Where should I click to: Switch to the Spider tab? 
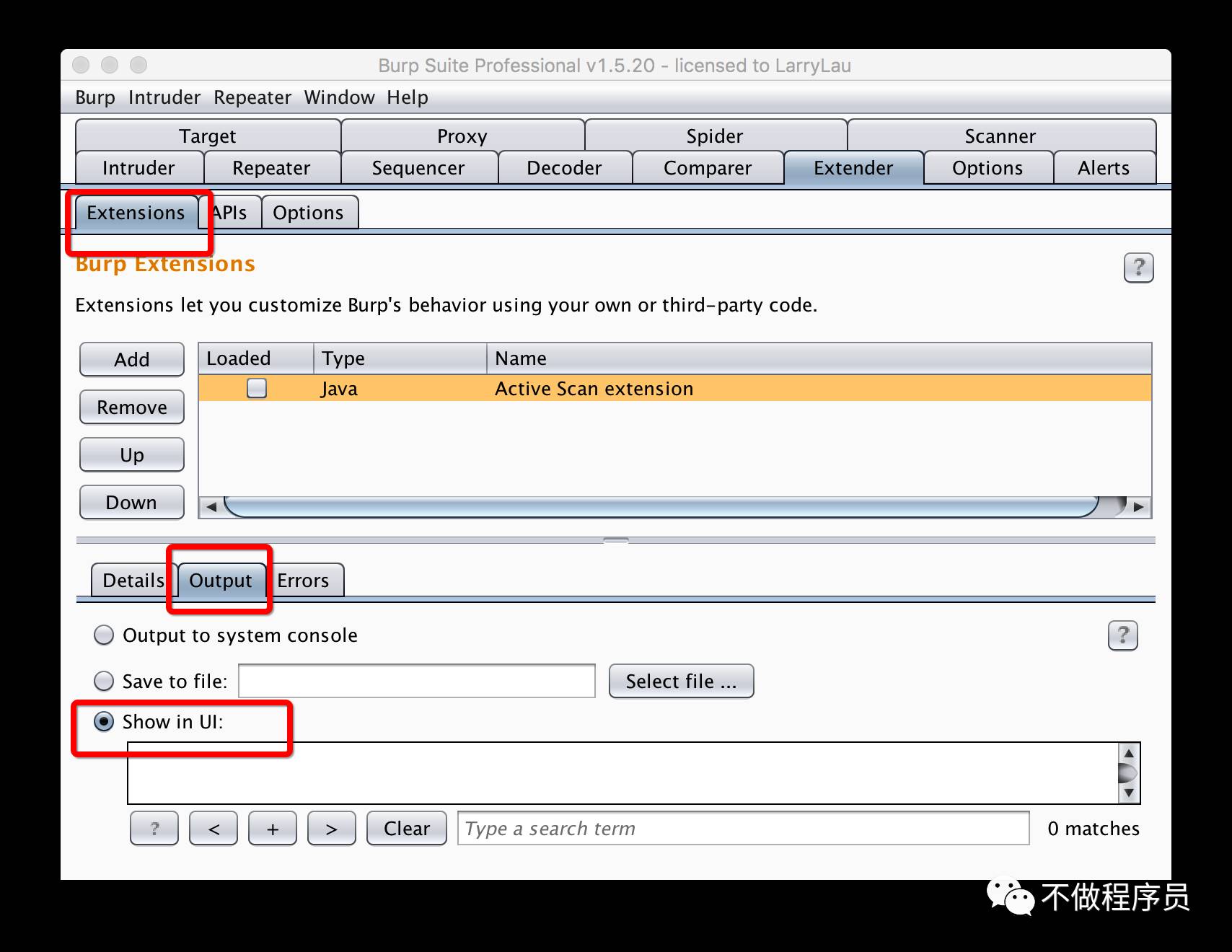[x=715, y=136]
